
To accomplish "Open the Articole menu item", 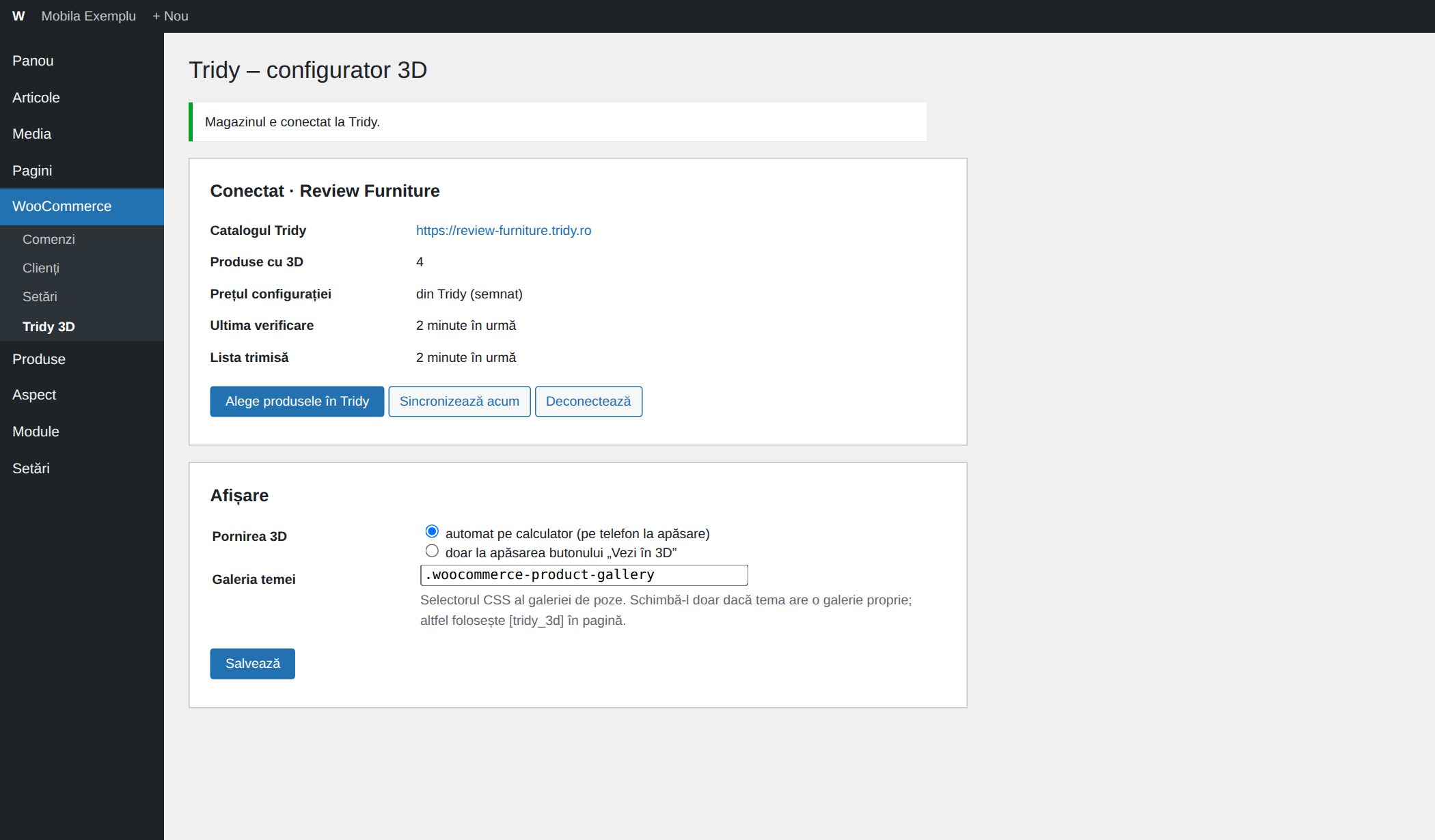I will click(82, 98).
